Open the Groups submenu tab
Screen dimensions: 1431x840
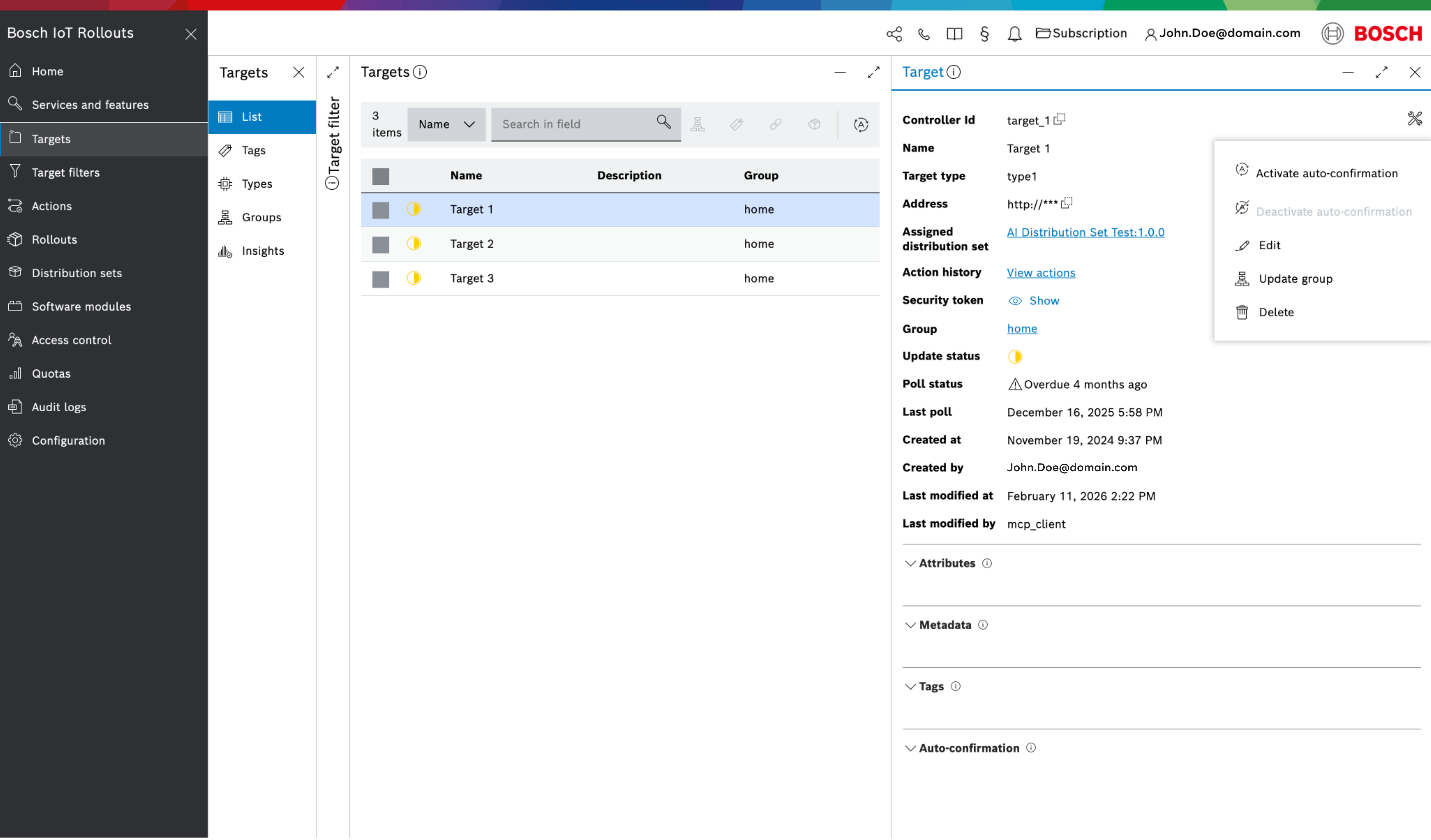[262, 217]
